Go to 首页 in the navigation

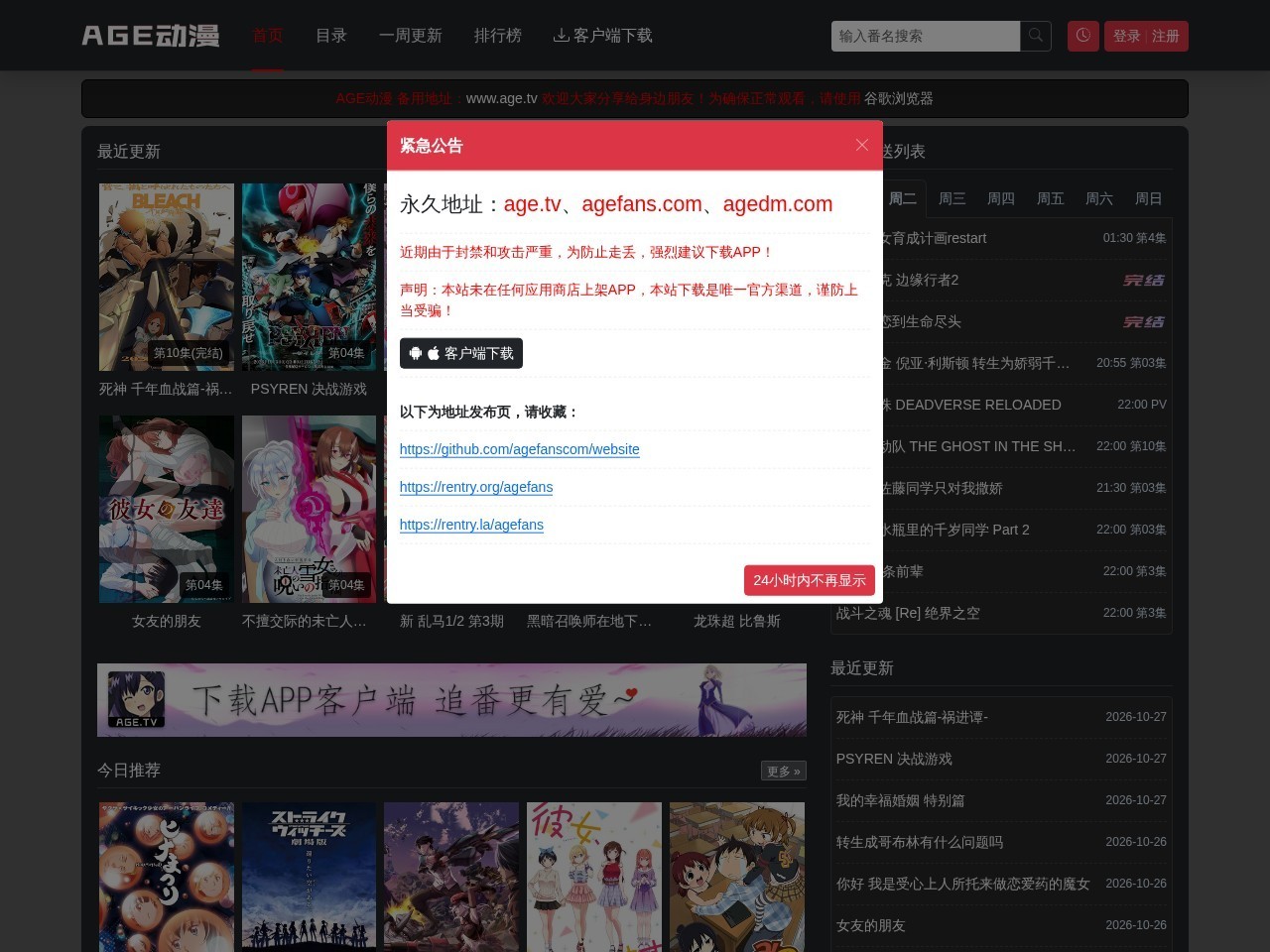coord(268,36)
